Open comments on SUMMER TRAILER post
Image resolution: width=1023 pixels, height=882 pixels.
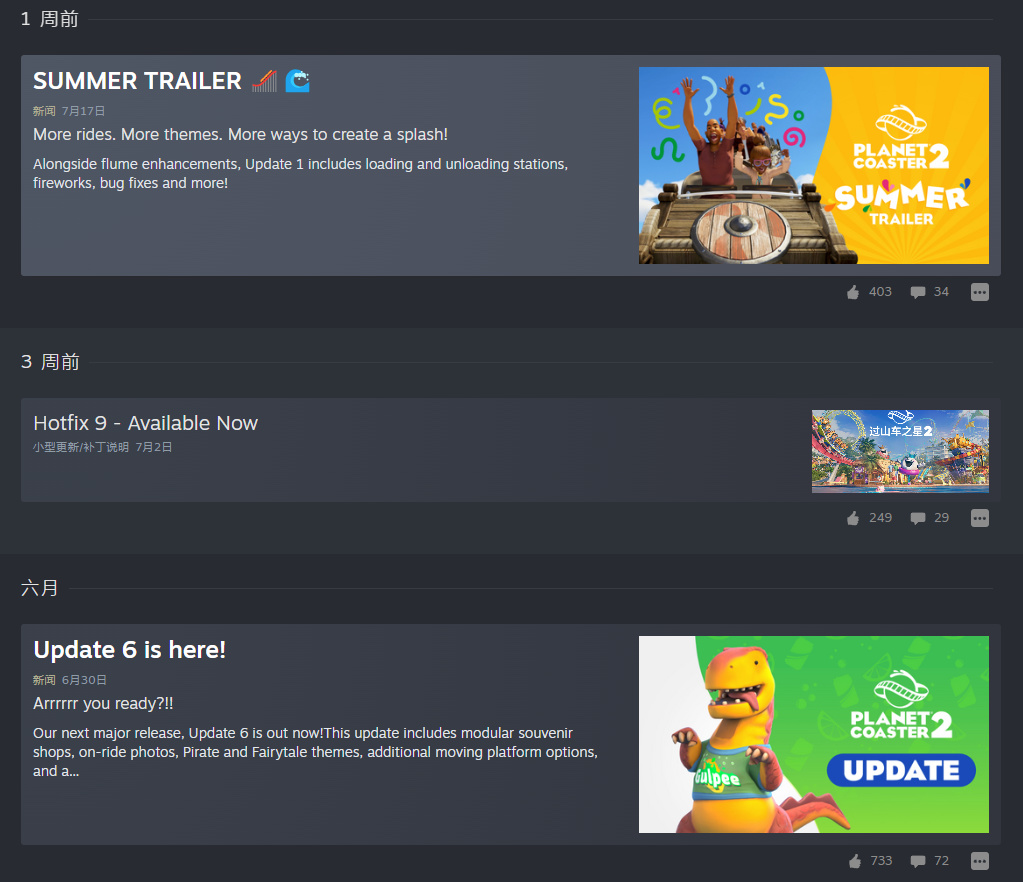pos(917,292)
